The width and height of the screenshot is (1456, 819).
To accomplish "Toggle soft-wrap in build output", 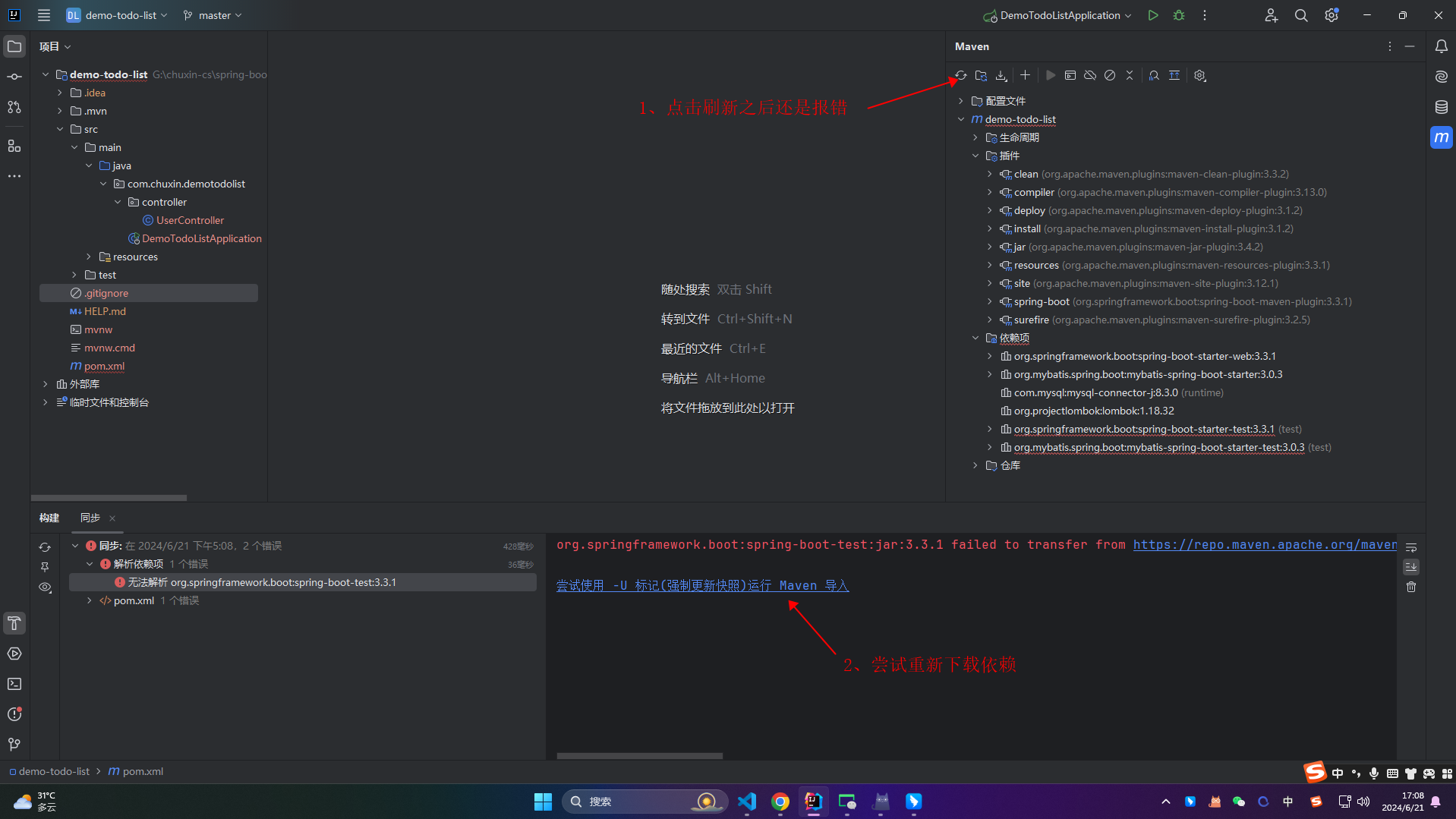I will pyautogui.click(x=1411, y=547).
